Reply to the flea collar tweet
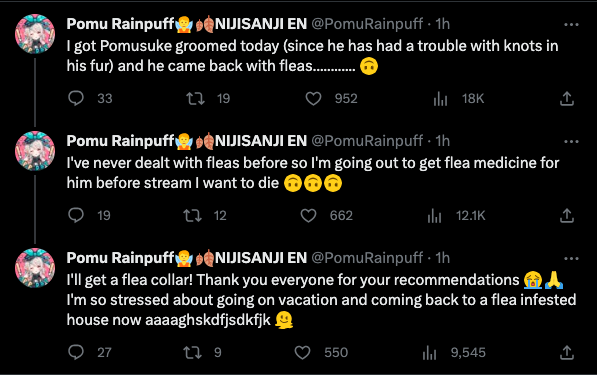The image size is (597, 375). pyautogui.click(x=76, y=352)
